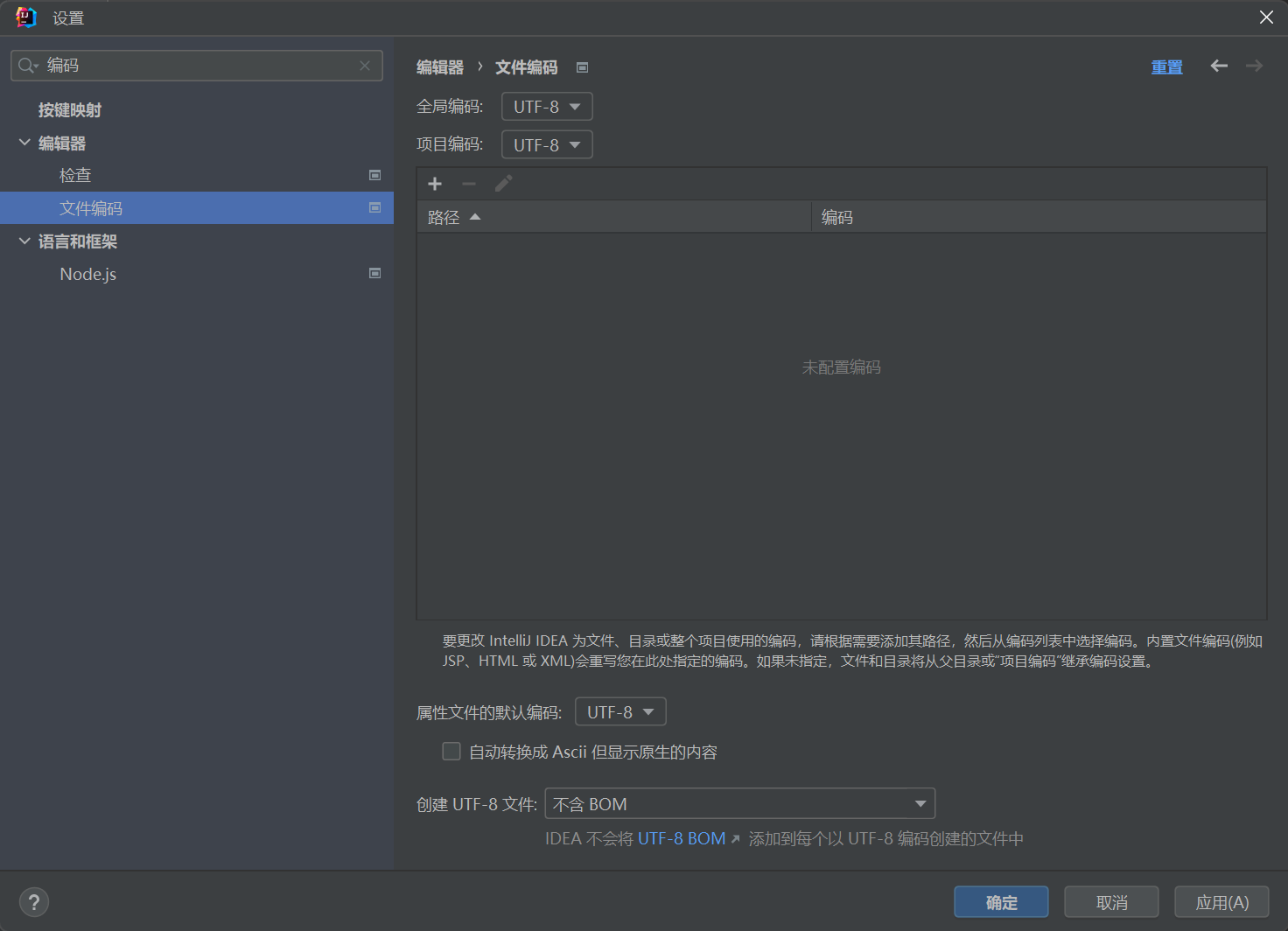Click the back arrow navigation icon

pyautogui.click(x=1219, y=66)
